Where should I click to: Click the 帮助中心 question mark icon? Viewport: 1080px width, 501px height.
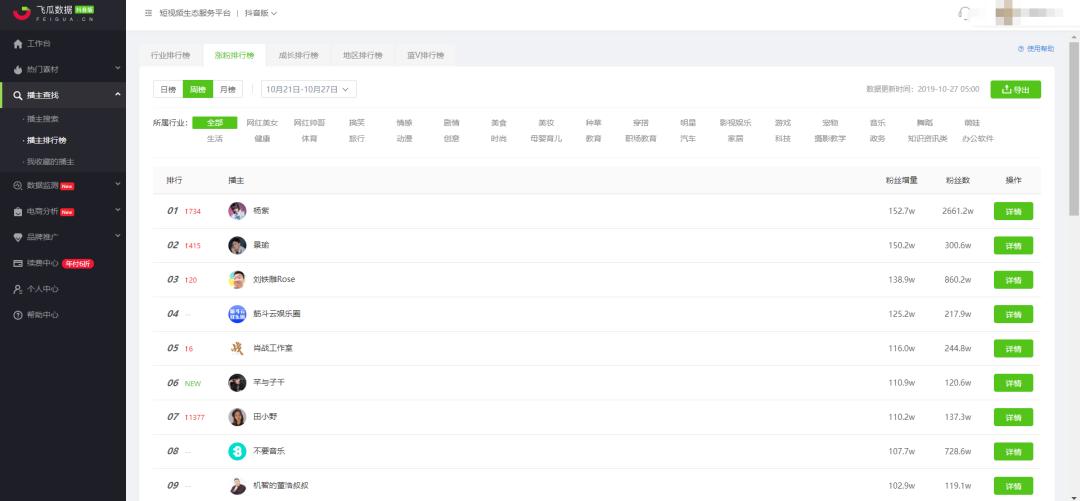coord(18,315)
